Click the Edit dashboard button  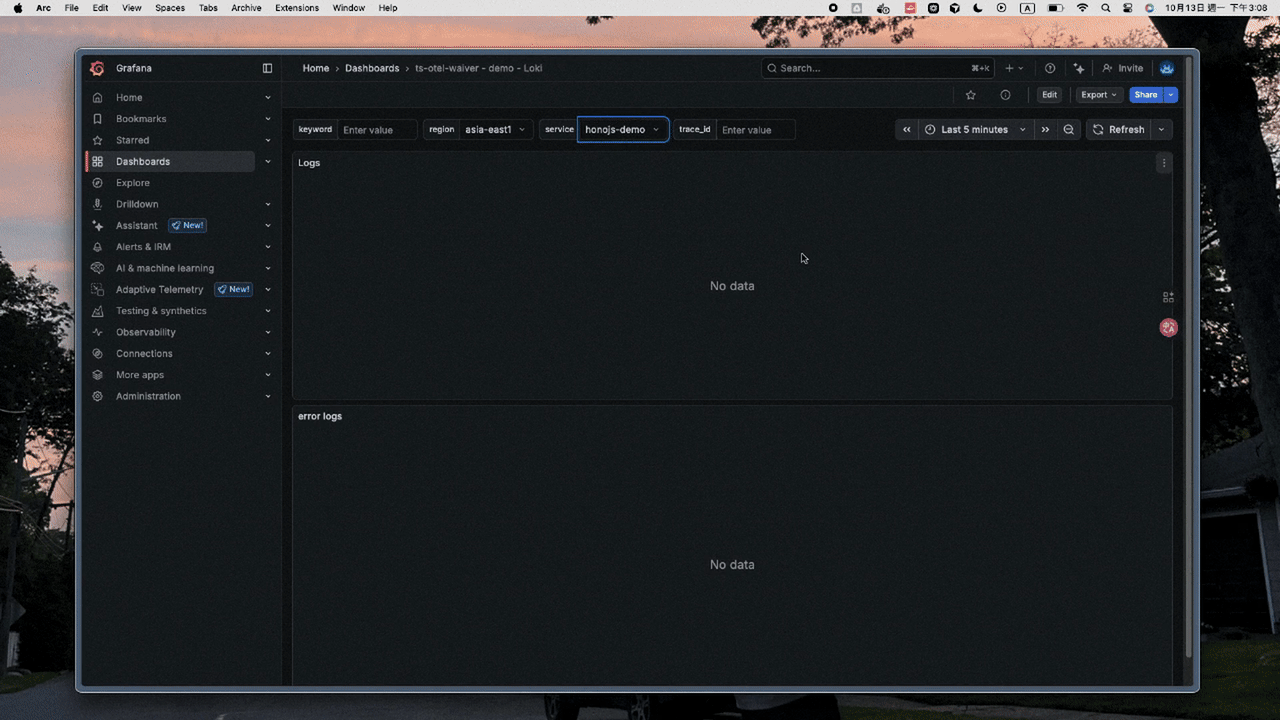tap(1049, 95)
